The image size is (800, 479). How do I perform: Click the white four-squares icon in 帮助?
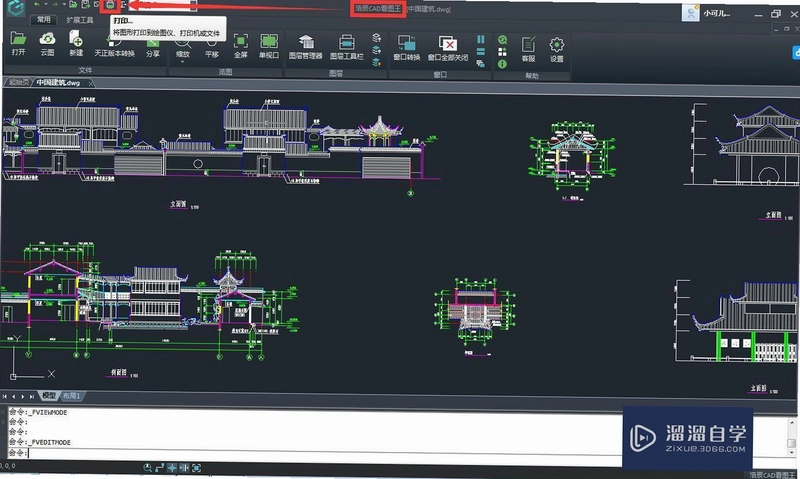pos(503,52)
